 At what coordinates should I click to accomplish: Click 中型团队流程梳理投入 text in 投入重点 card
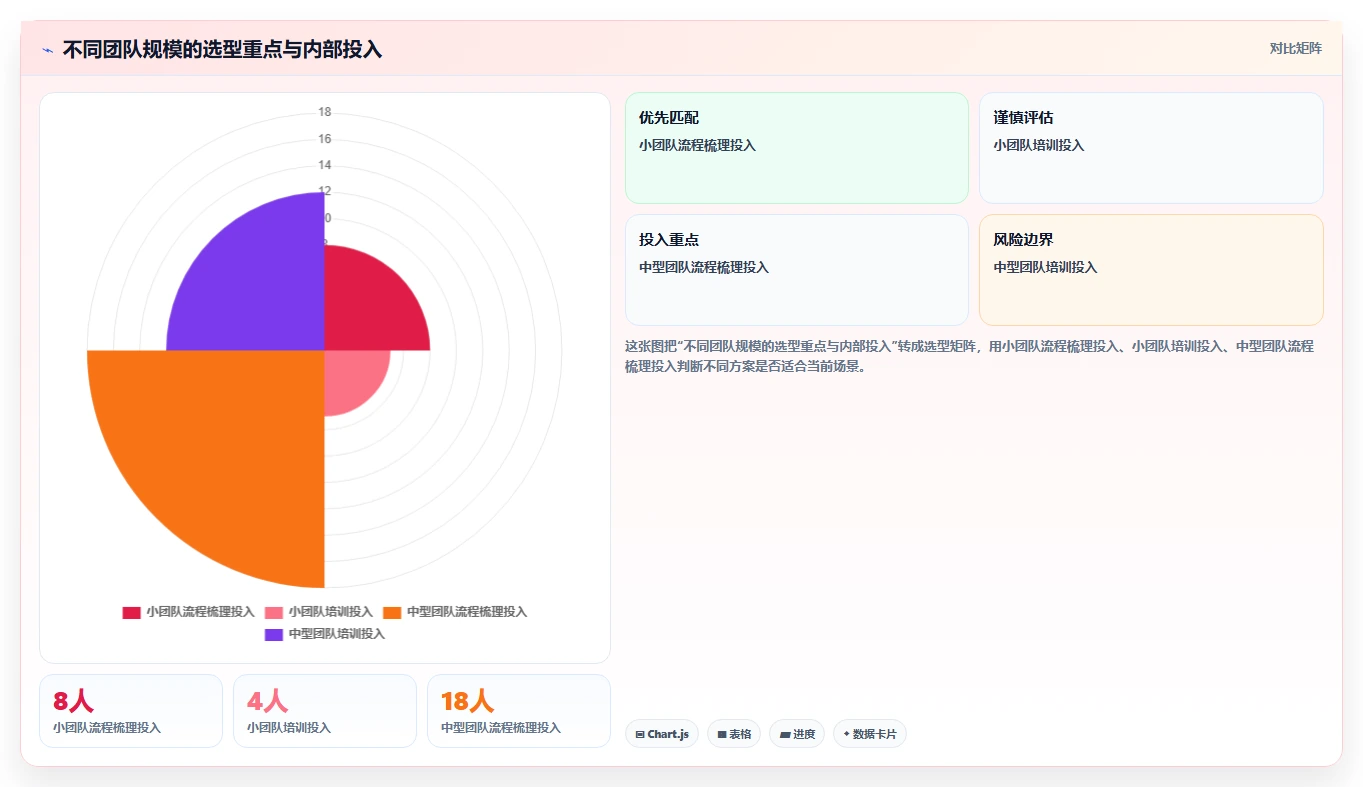coord(704,267)
